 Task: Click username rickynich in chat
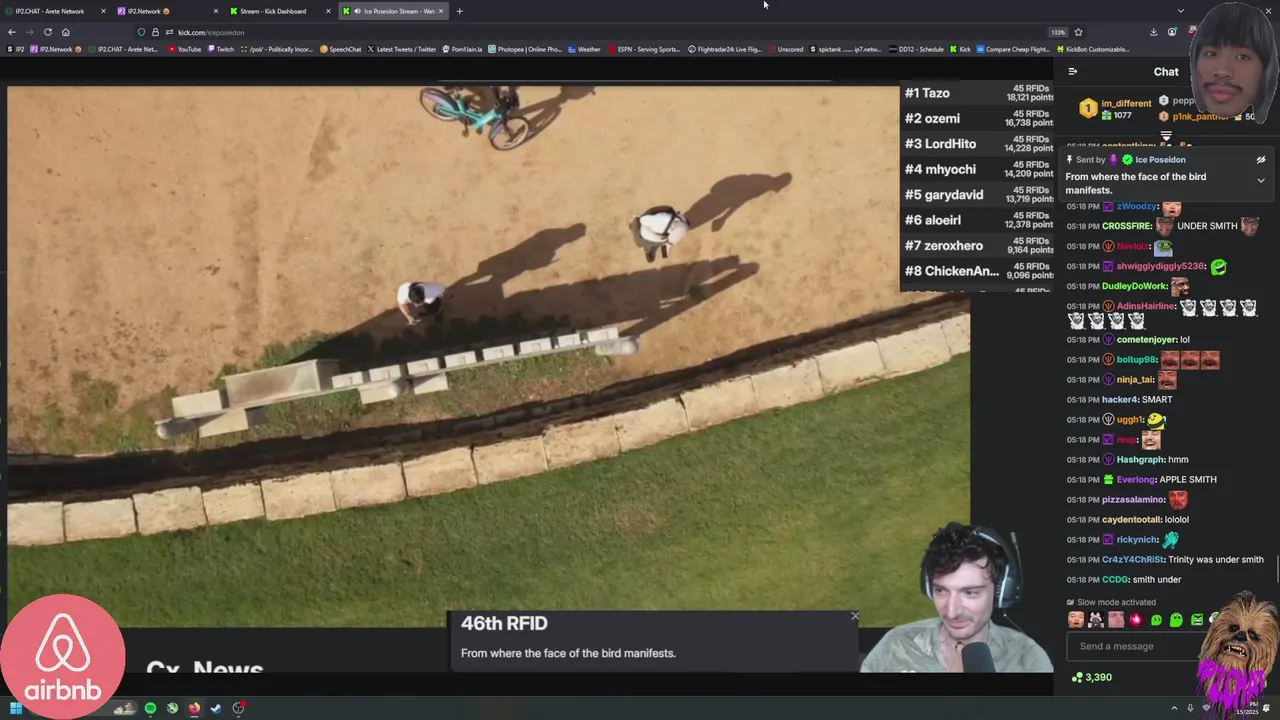1137,540
